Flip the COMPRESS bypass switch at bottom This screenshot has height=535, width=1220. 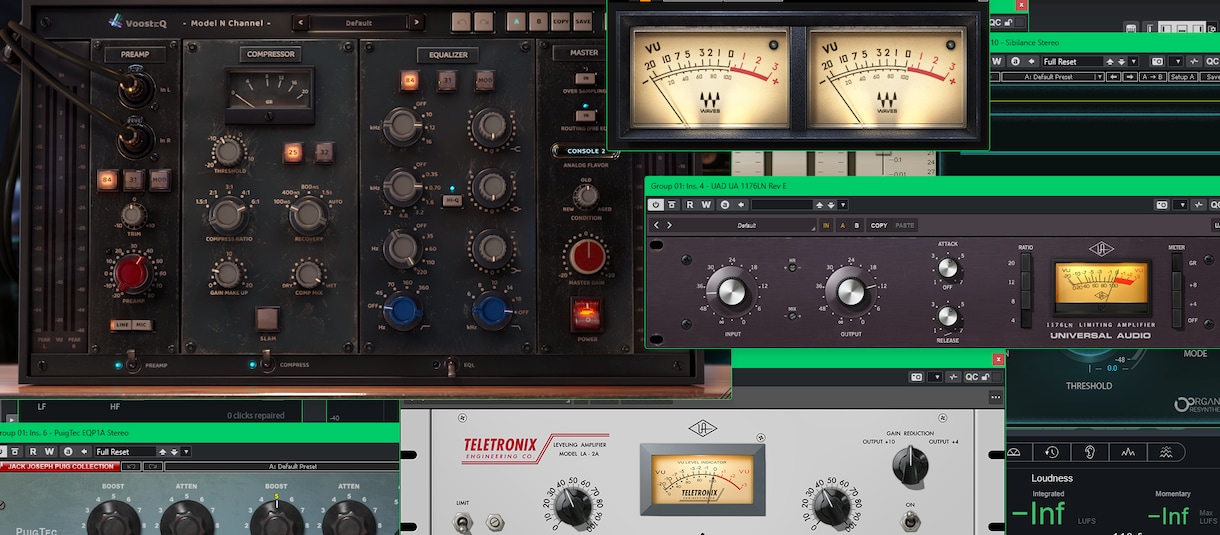(266, 364)
